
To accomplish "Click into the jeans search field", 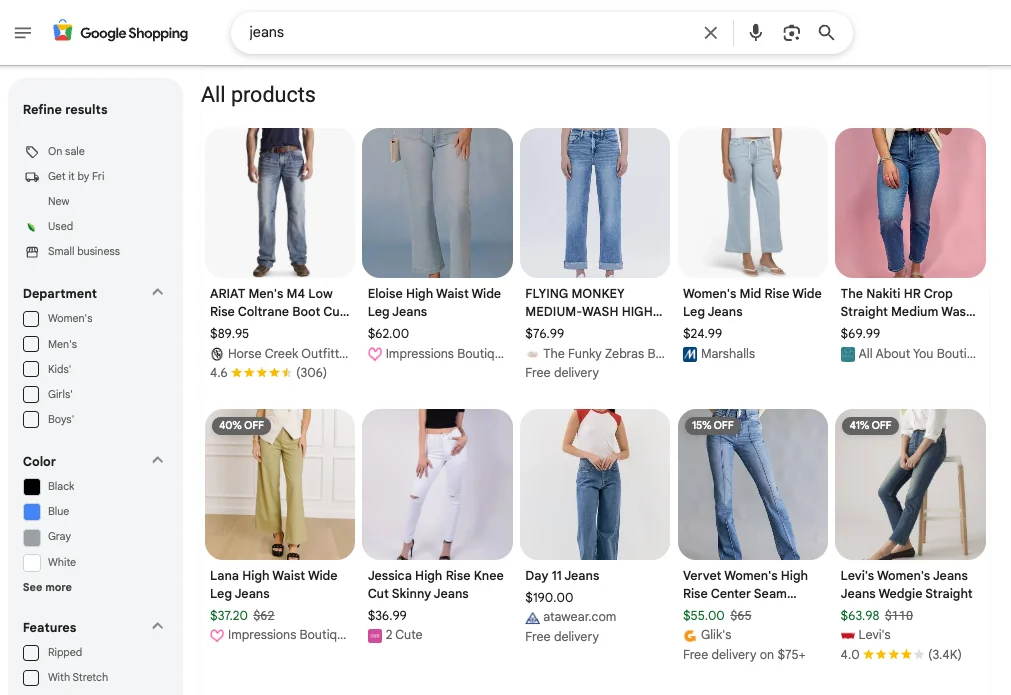I will [471, 32].
